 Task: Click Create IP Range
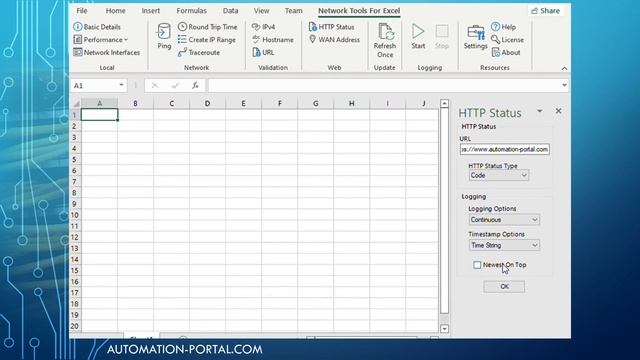pyautogui.click(x=207, y=40)
